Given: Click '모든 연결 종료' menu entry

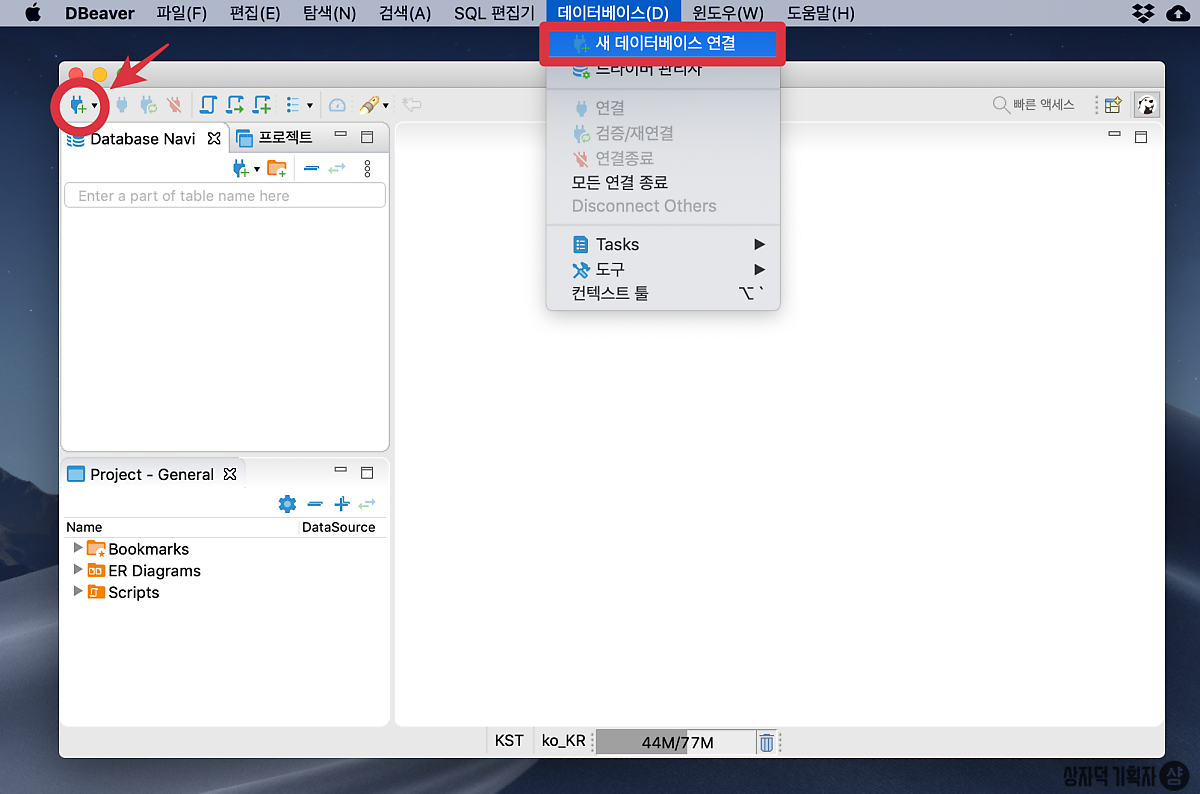Looking at the screenshot, I should pos(619,182).
